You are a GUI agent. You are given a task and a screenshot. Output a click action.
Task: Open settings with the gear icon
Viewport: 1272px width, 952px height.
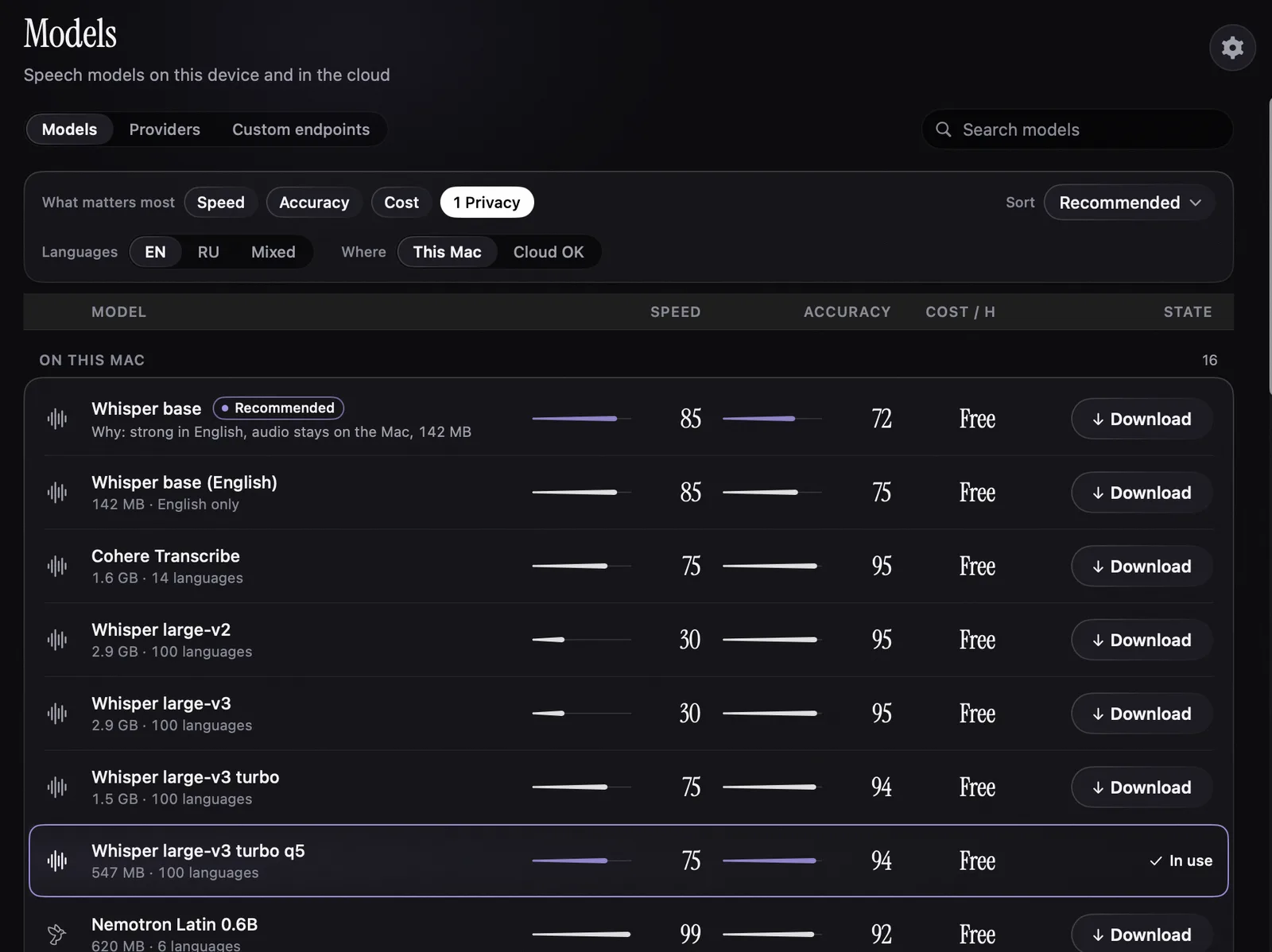[1232, 48]
